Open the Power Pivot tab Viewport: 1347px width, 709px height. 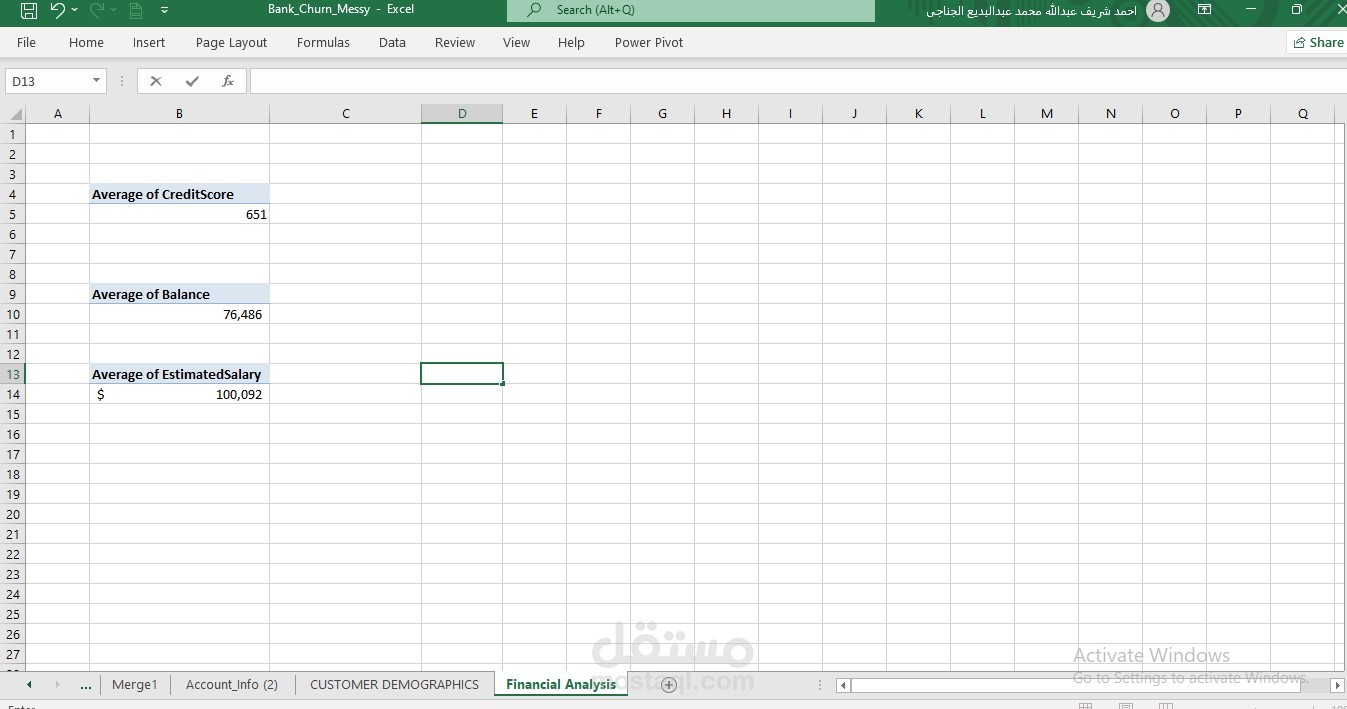(649, 42)
